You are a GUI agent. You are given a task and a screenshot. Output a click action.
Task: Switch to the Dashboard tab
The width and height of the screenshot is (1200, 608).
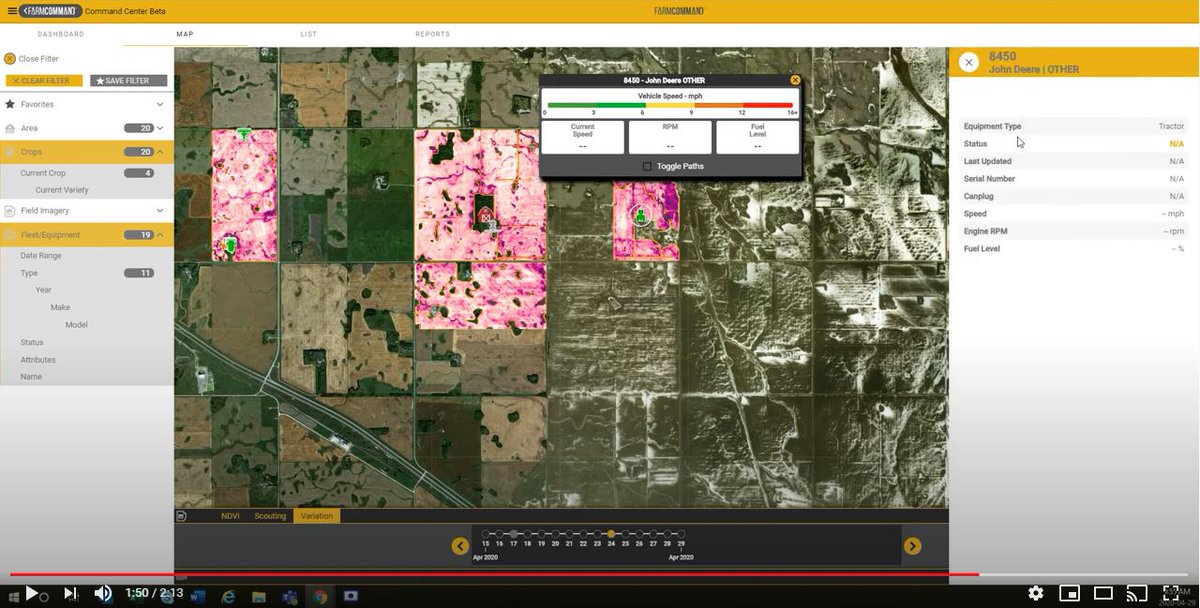(x=61, y=34)
